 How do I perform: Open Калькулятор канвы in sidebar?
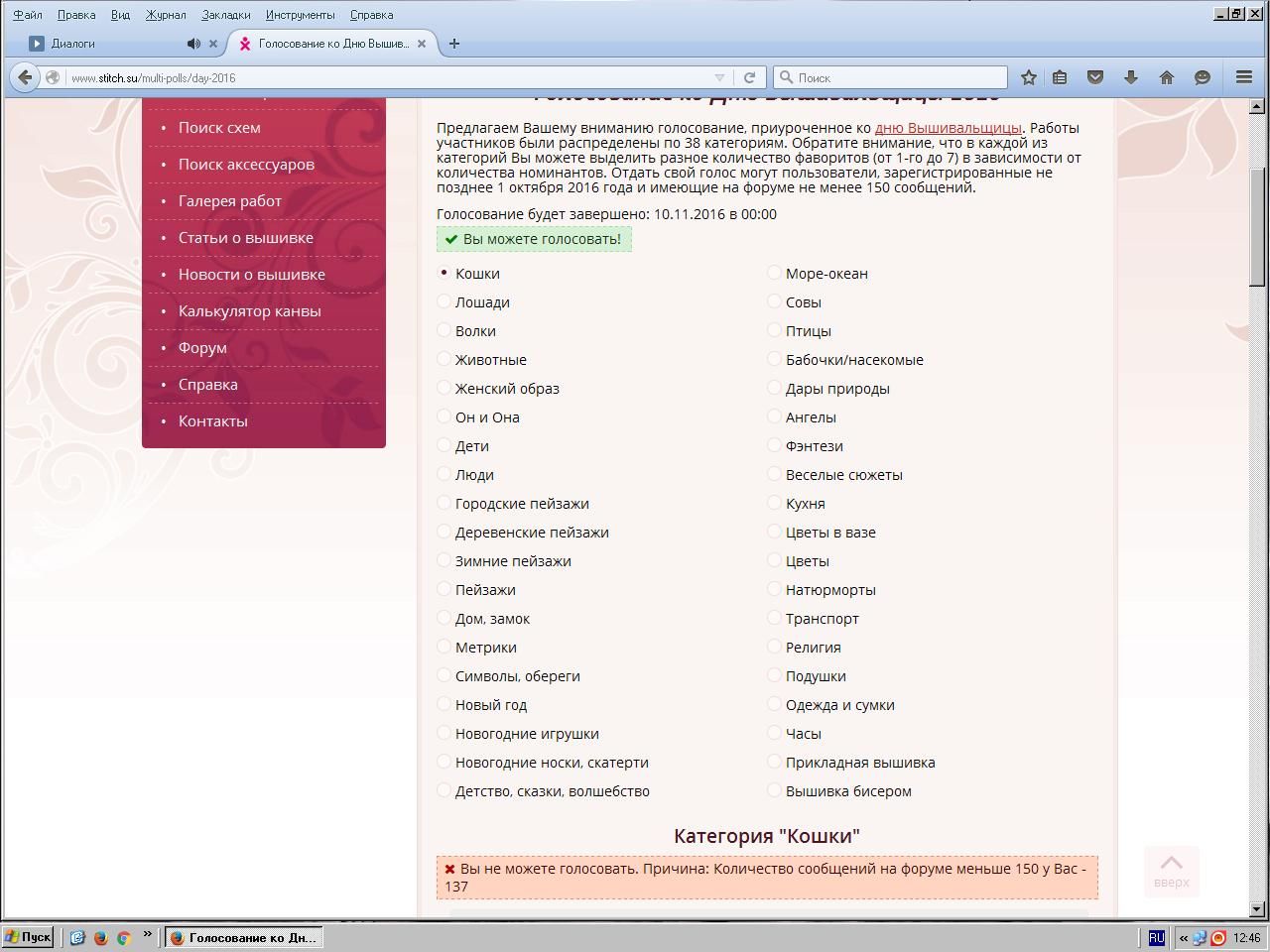coord(249,311)
